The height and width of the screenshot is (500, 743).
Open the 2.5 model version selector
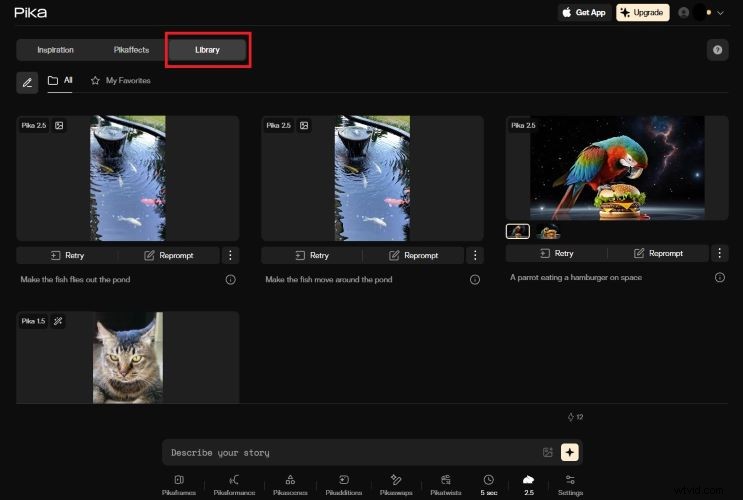coord(528,485)
